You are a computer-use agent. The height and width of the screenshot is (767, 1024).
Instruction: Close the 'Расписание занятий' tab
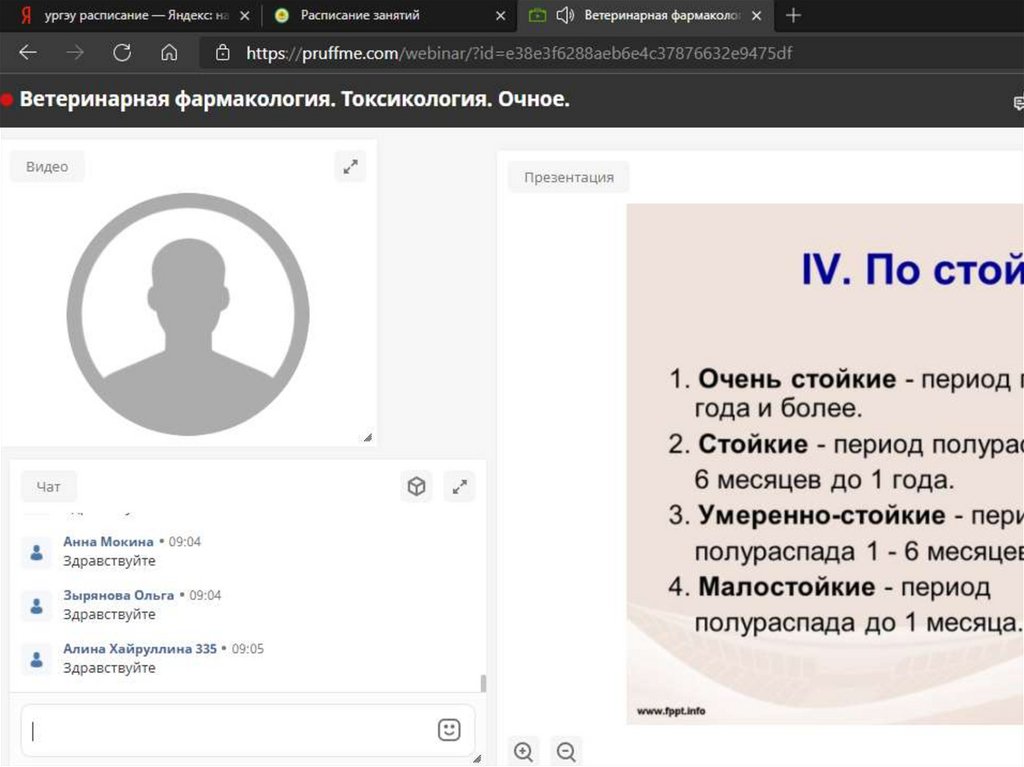point(500,15)
